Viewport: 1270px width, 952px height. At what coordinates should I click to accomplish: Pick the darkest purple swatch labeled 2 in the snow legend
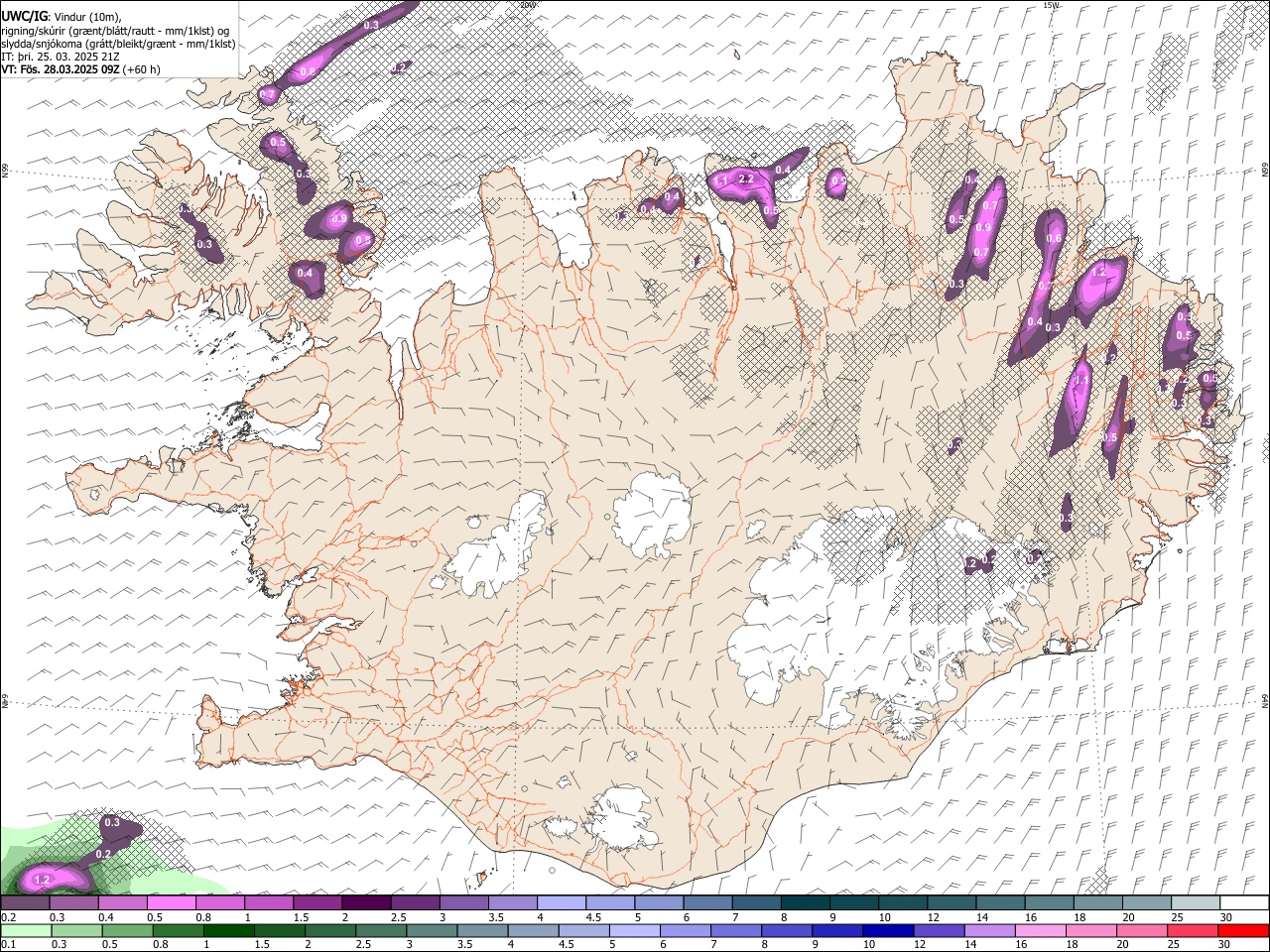click(366, 903)
